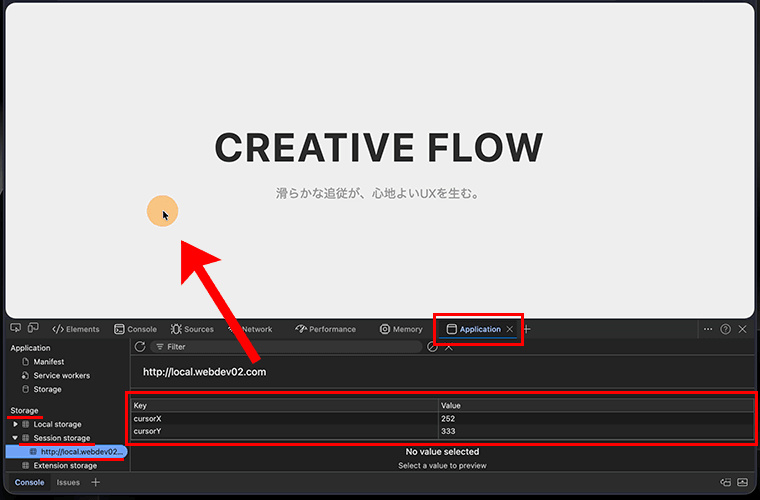This screenshot has width=760, height=500.
Task: Click the Extension storage grid icon
Action: tap(26, 465)
